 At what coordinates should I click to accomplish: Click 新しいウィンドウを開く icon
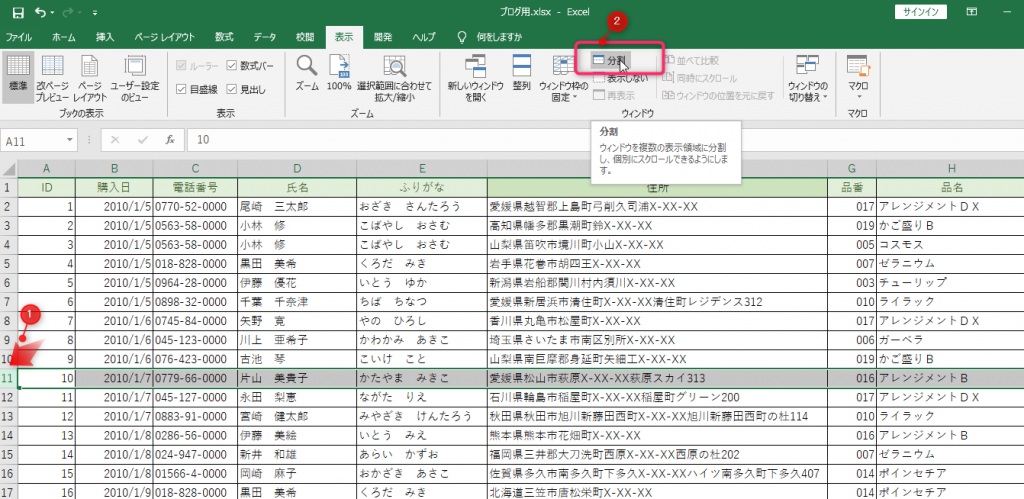click(474, 77)
